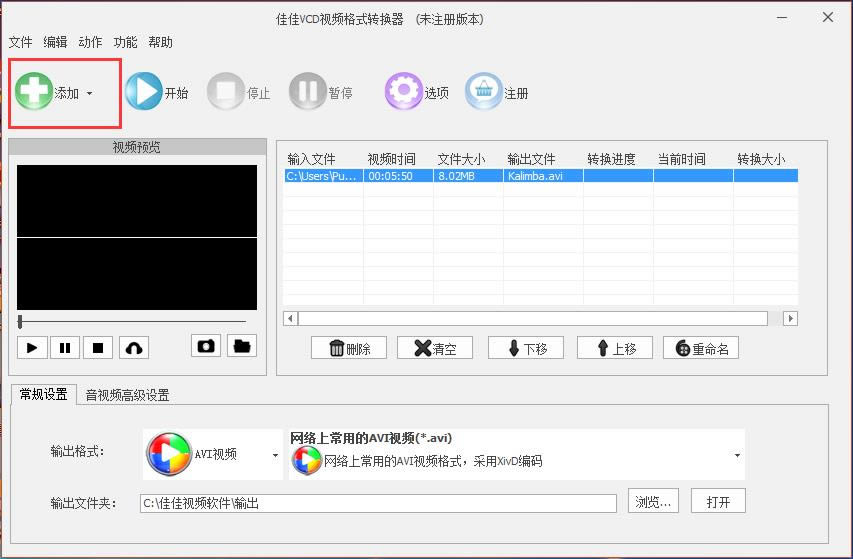Viewport: 853px width, 559px height.
Task: Click the file list left scroll arrow
Action: tap(290, 318)
